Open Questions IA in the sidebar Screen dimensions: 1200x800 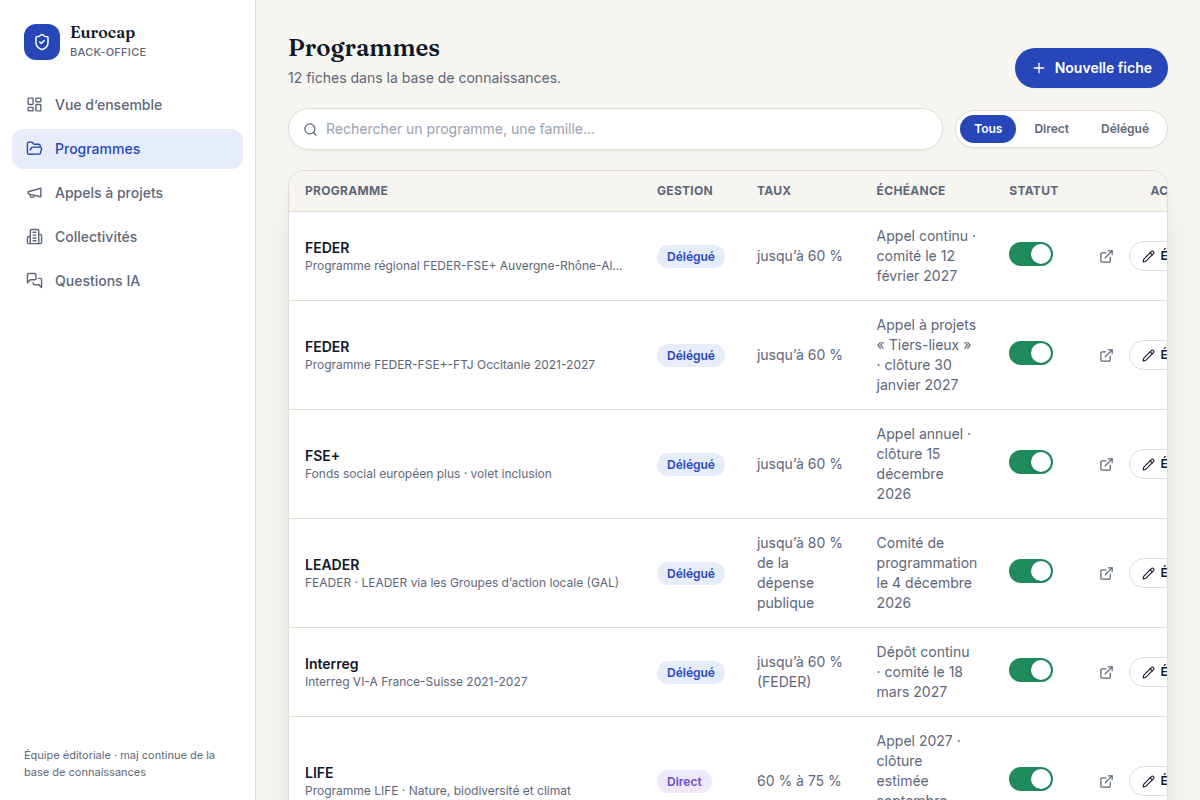(127, 281)
